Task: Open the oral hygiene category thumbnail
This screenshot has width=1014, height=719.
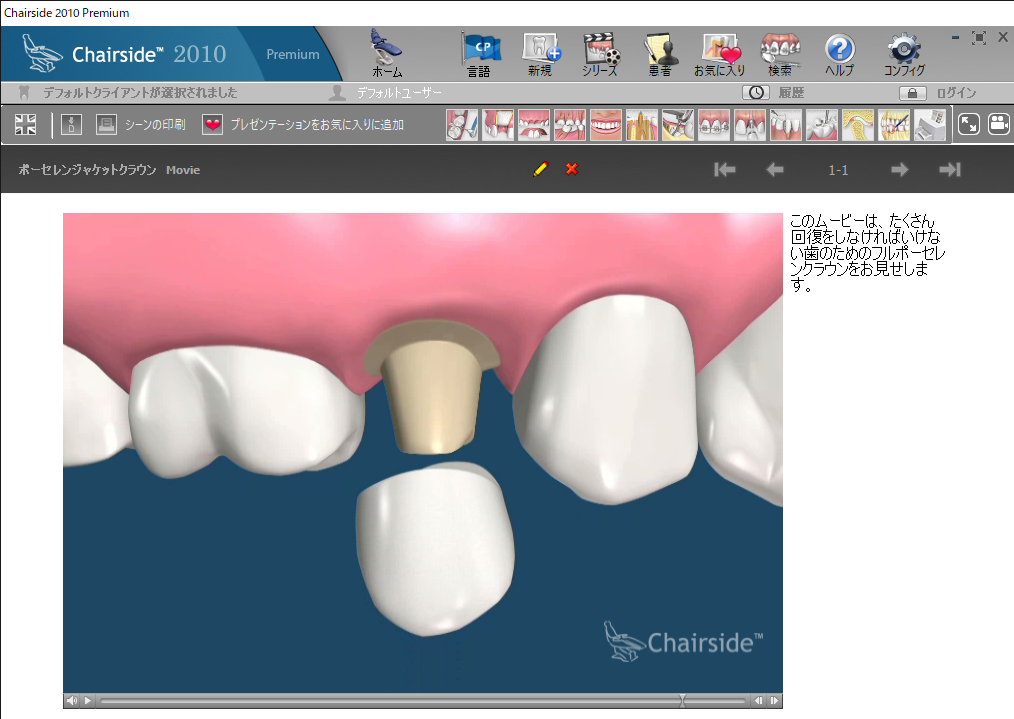Action: (894, 125)
